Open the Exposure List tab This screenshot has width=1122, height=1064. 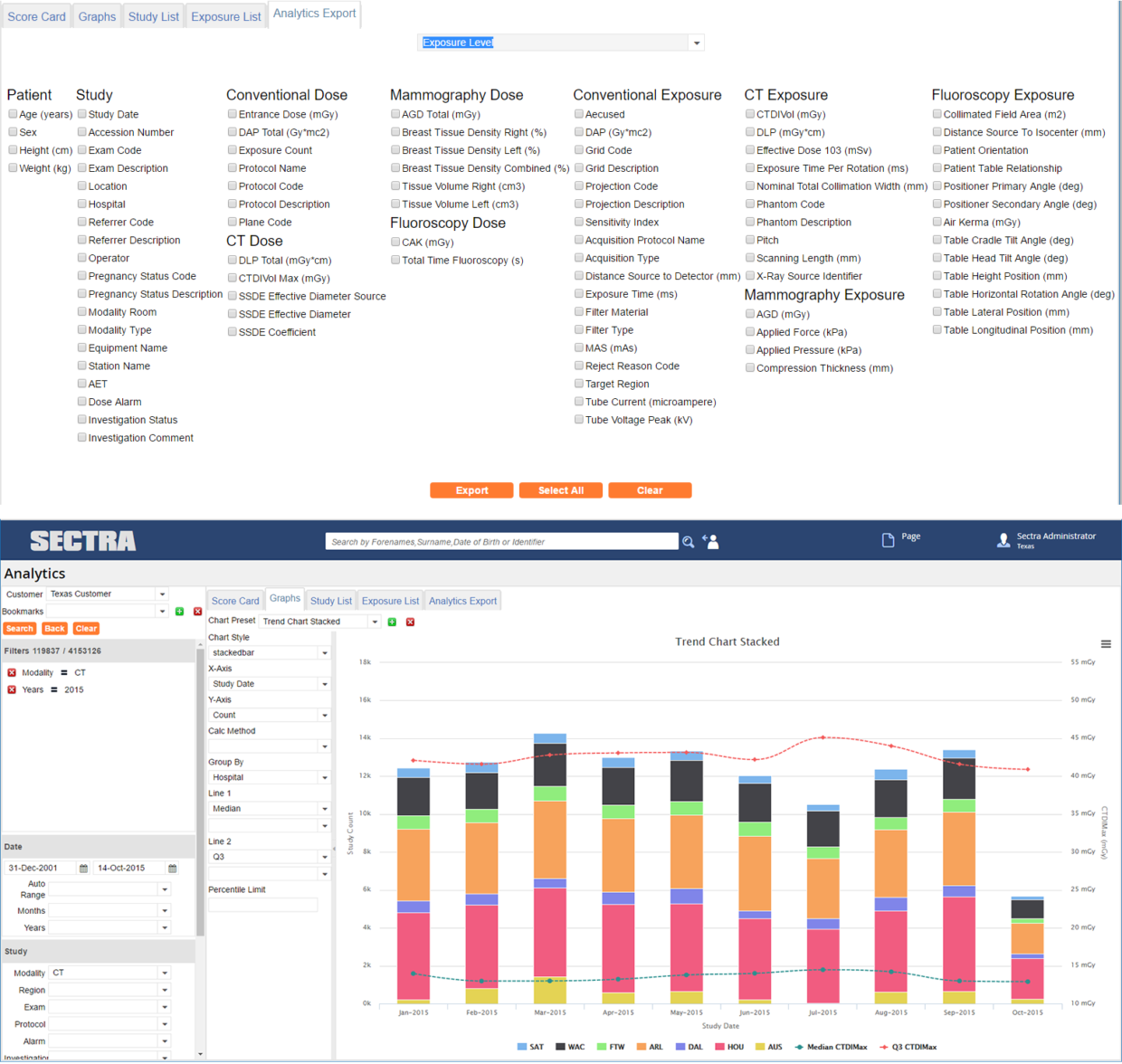click(390, 600)
